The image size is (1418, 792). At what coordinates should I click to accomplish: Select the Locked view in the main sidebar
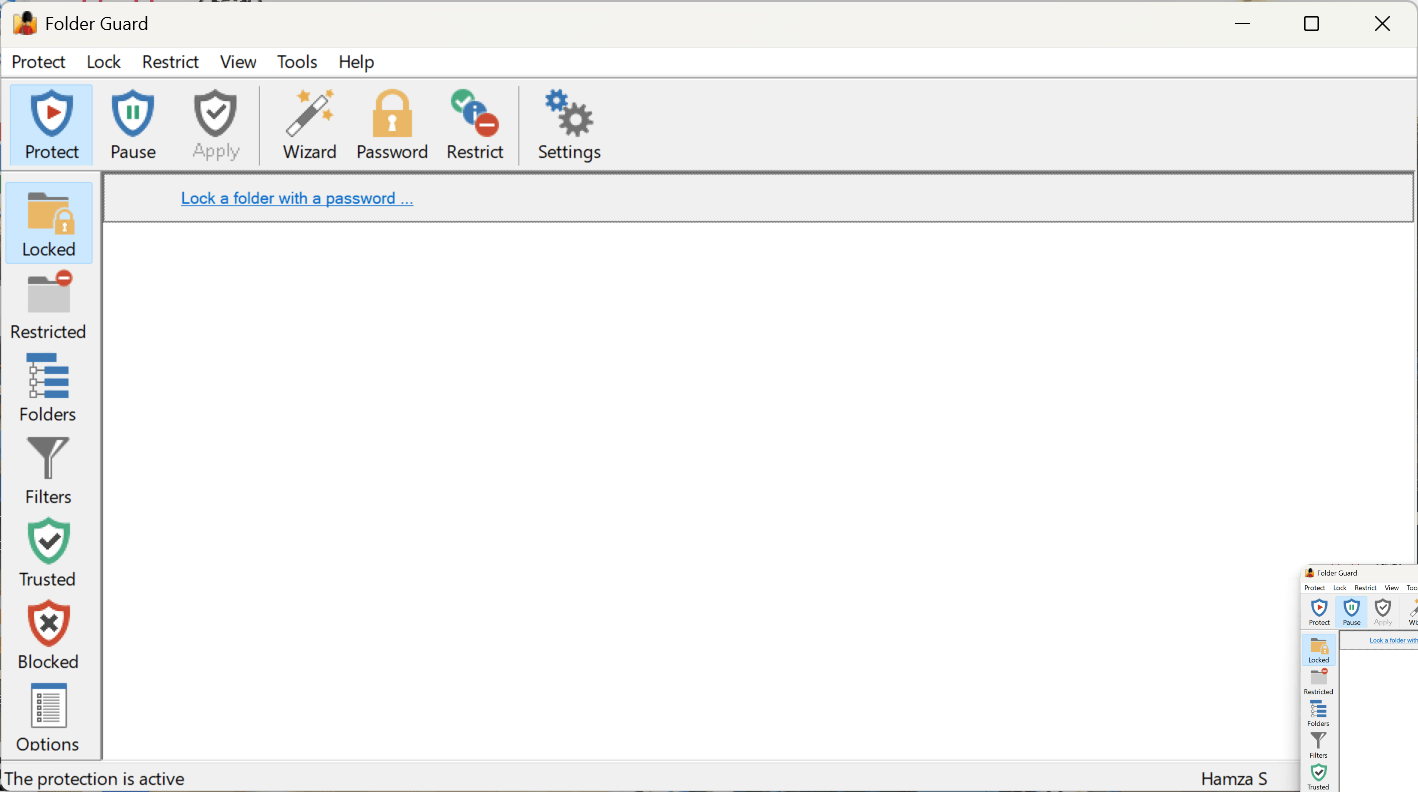click(x=49, y=223)
